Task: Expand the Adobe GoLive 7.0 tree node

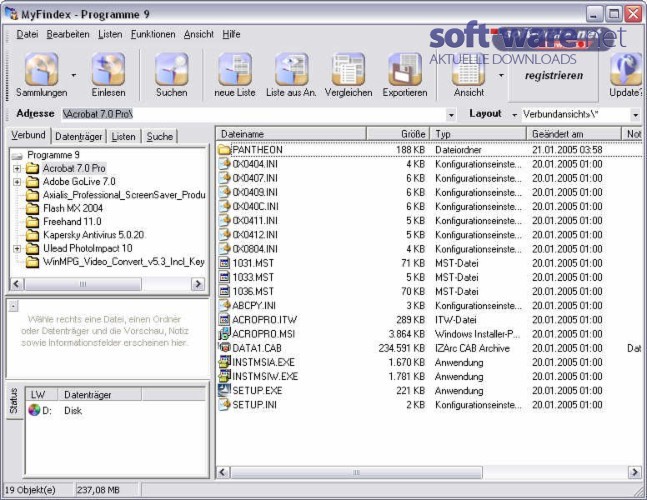Action: tap(17, 182)
